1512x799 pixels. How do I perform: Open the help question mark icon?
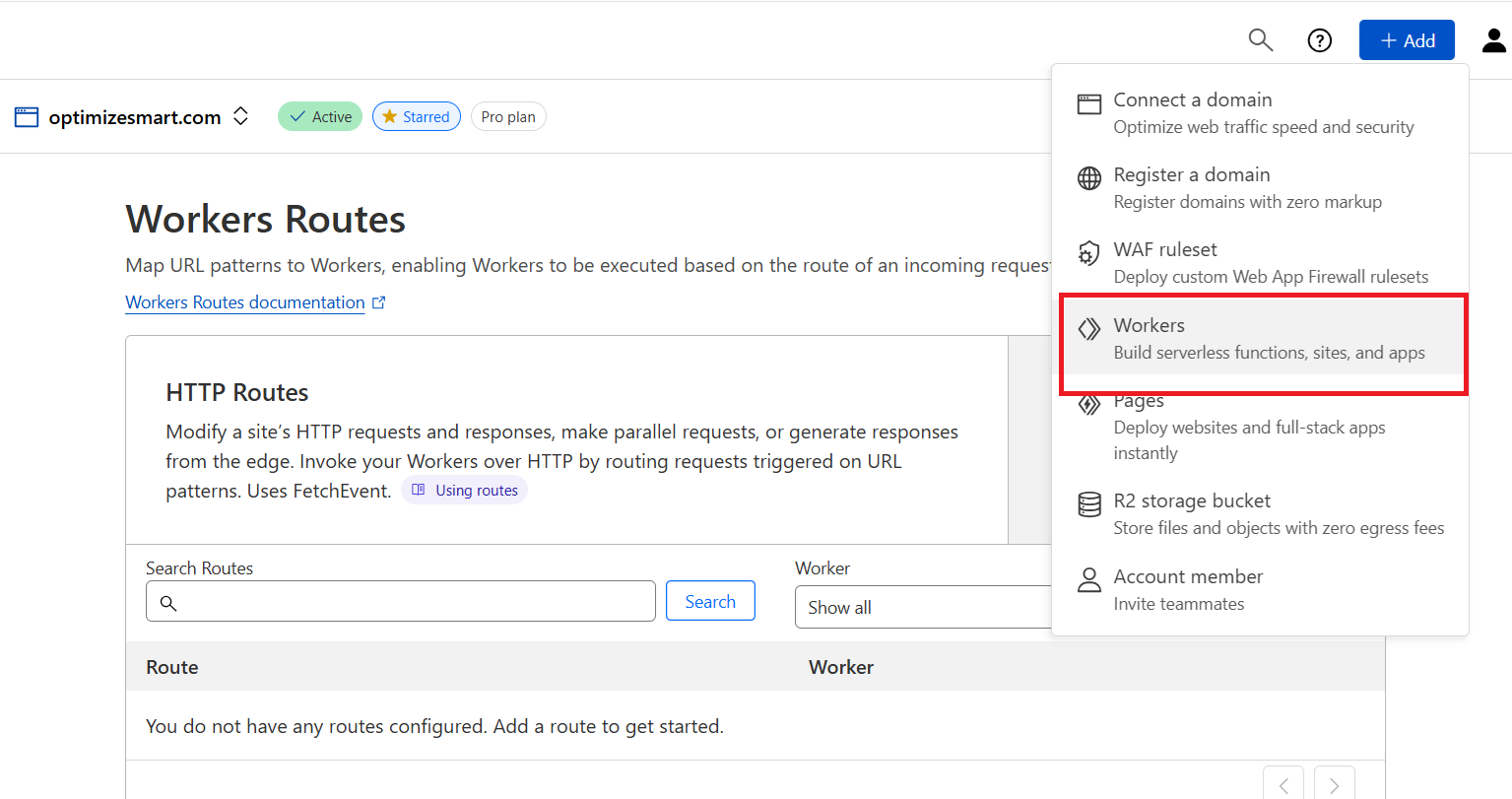pyautogui.click(x=1319, y=40)
